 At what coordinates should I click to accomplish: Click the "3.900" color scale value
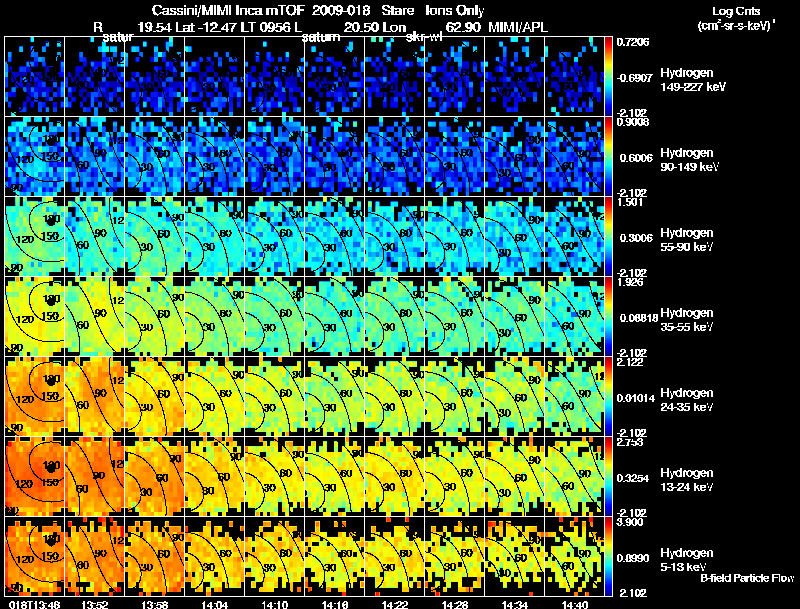coord(631,522)
